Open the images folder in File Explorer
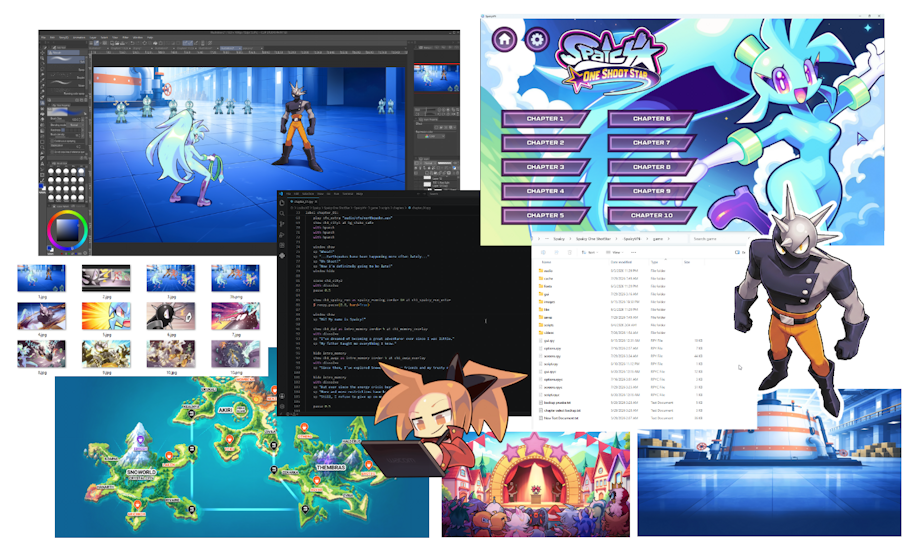The image size is (920, 559). pyautogui.click(x=547, y=302)
